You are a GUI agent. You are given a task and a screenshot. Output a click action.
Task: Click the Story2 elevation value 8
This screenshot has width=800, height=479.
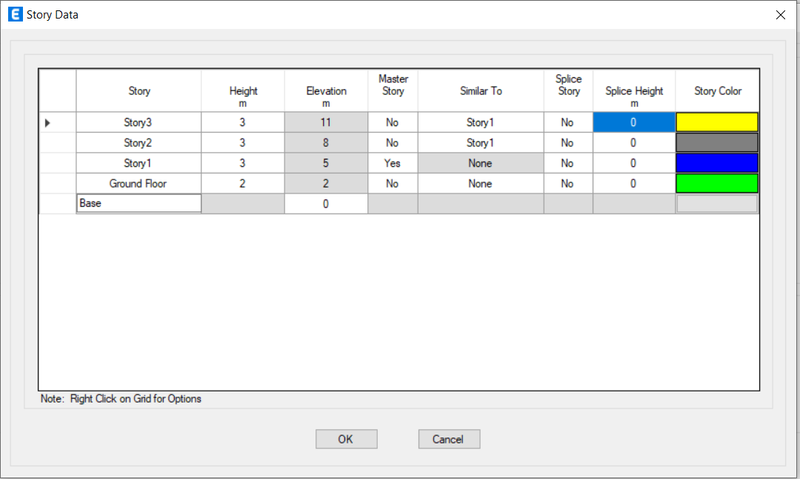[326, 143]
